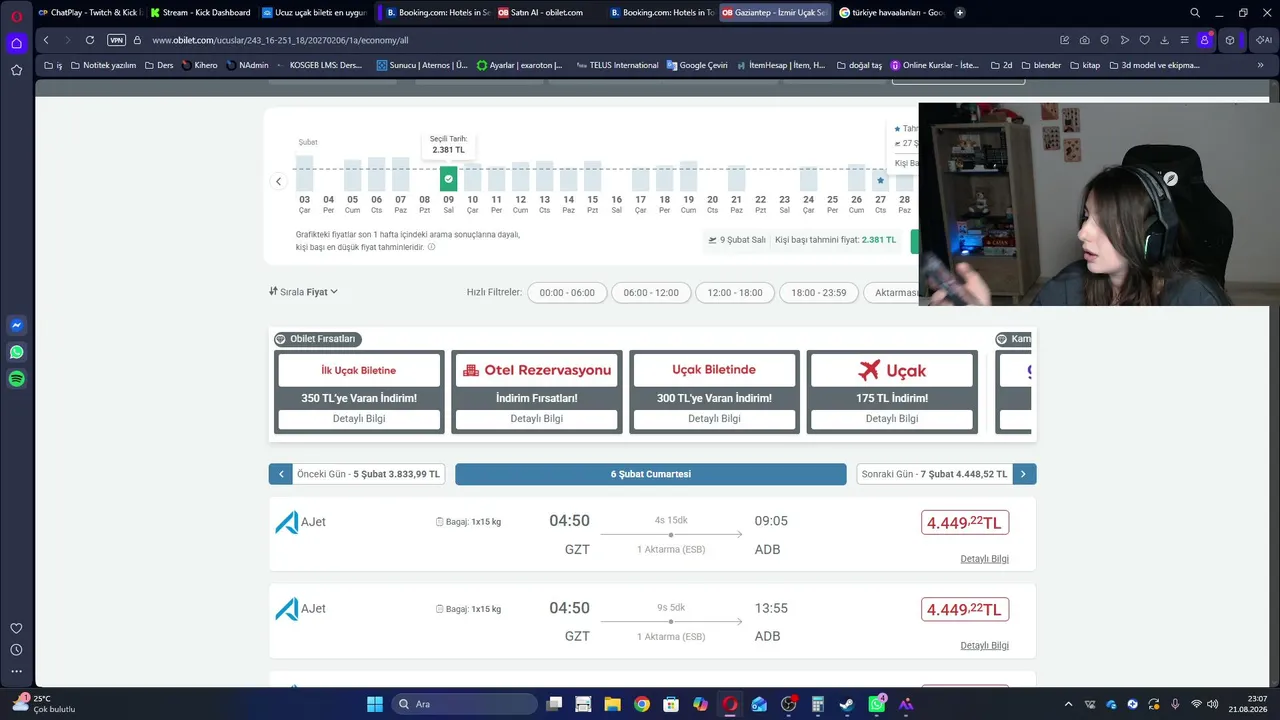Select the 4.449,22 TL price for 13:55 arrival
This screenshot has width=1280, height=720.
[965, 609]
